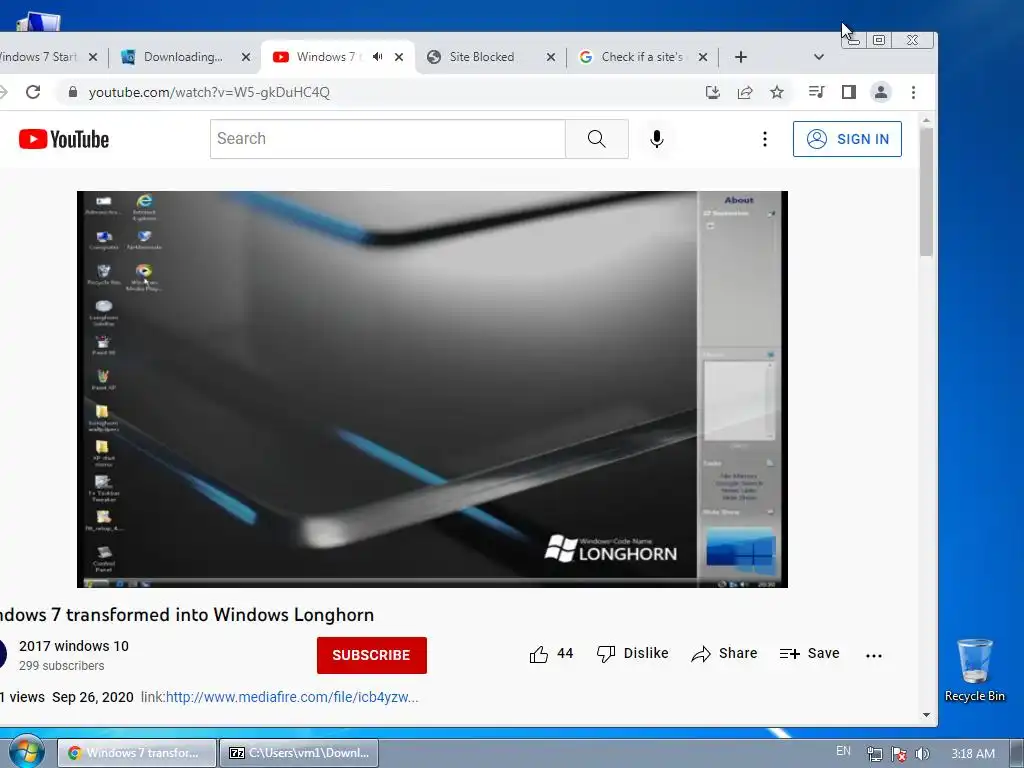The image size is (1024, 768).
Task: Click the network icon in system tray
Action: [x=874, y=754]
